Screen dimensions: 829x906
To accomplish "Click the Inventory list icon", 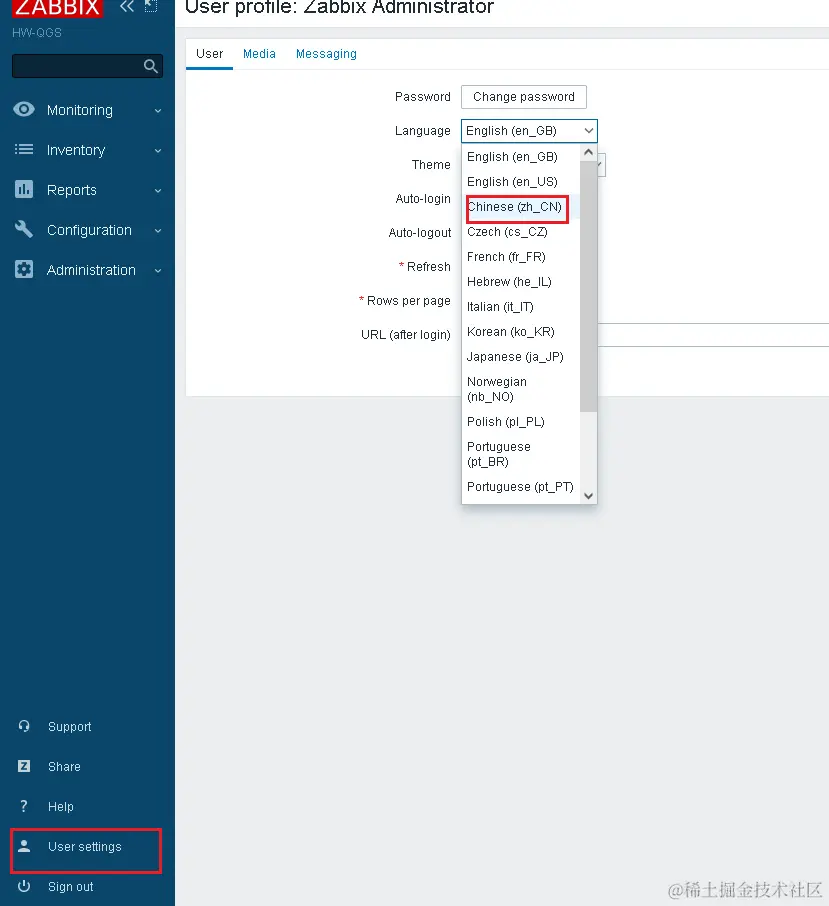I will click(24, 149).
